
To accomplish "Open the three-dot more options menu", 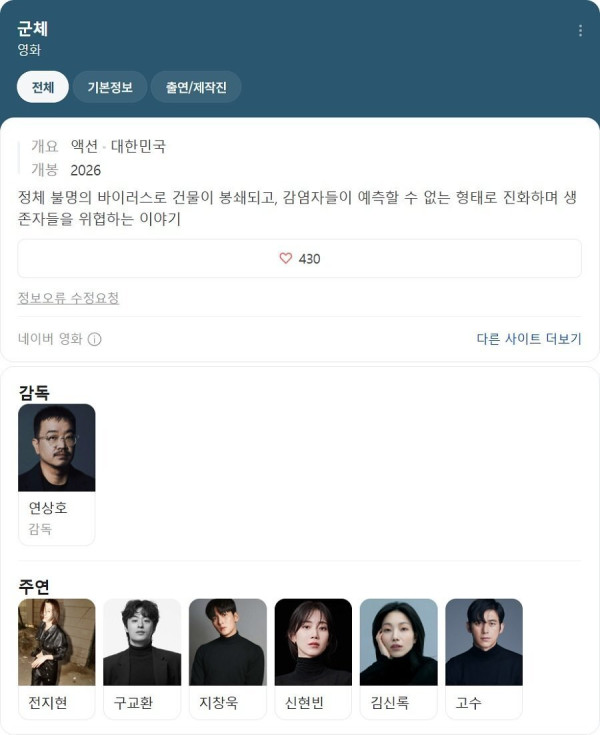I will [x=580, y=30].
